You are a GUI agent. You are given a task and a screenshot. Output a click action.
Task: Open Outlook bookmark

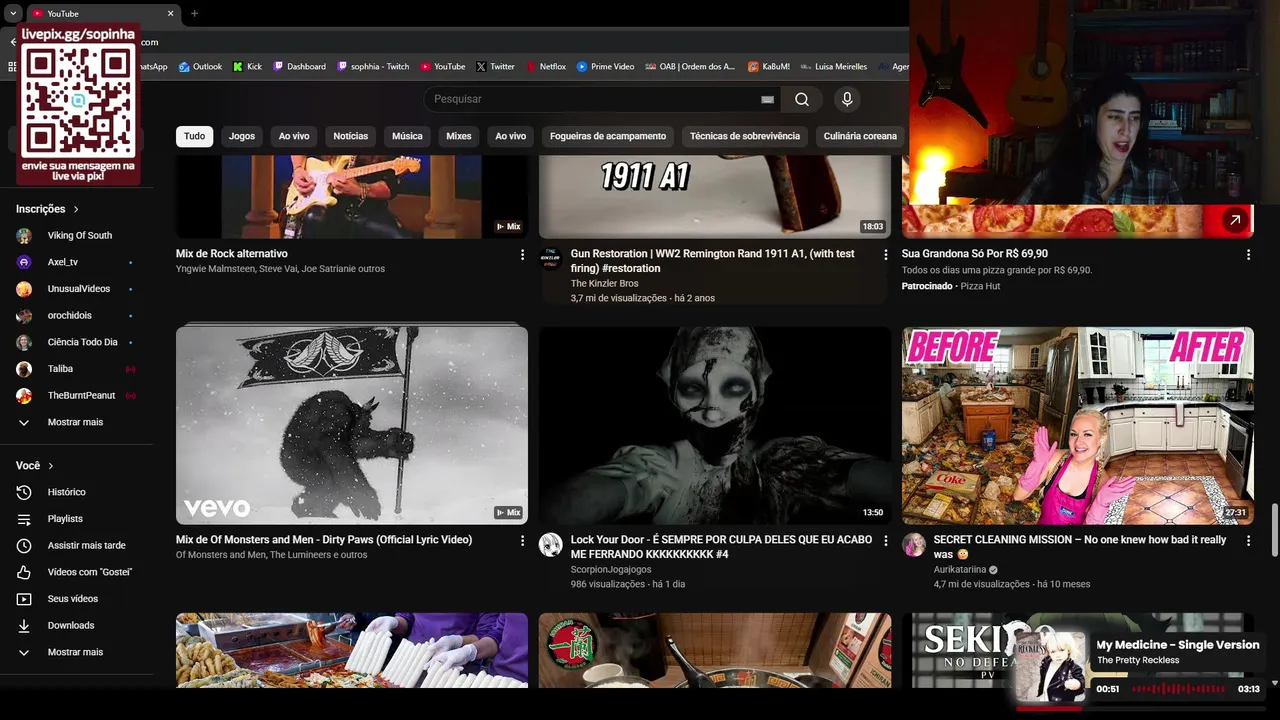tap(200, 67)
